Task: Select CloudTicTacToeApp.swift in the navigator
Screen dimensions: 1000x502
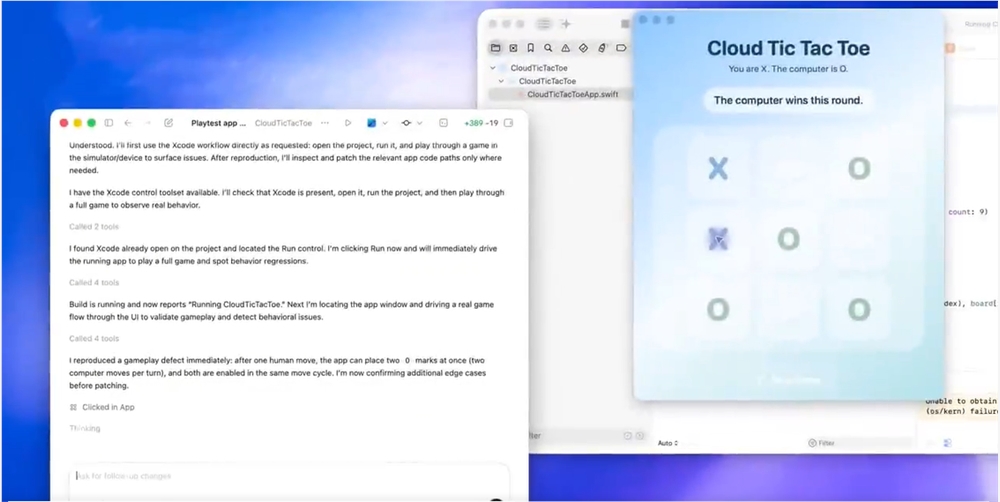Action: click(x=567, y=94)
